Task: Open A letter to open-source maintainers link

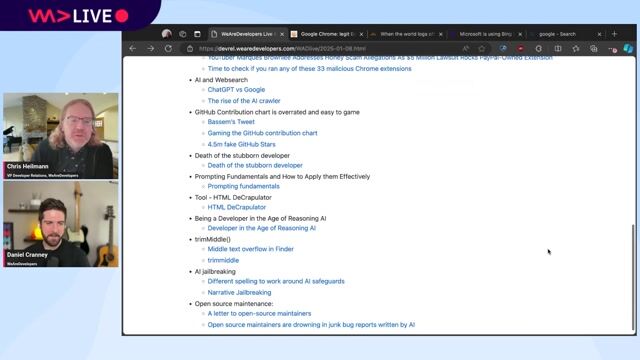Action: (x=259, y=313)
